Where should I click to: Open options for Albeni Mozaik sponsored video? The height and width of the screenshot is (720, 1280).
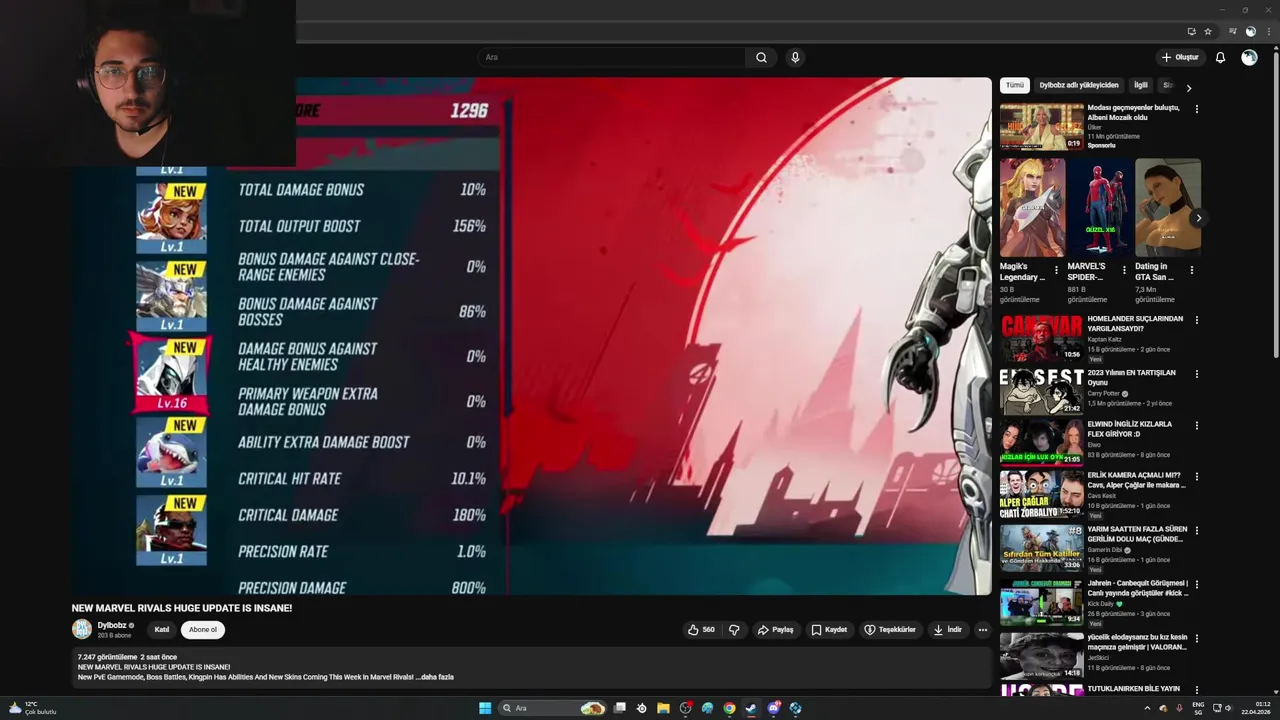[x=1196, y=109]
